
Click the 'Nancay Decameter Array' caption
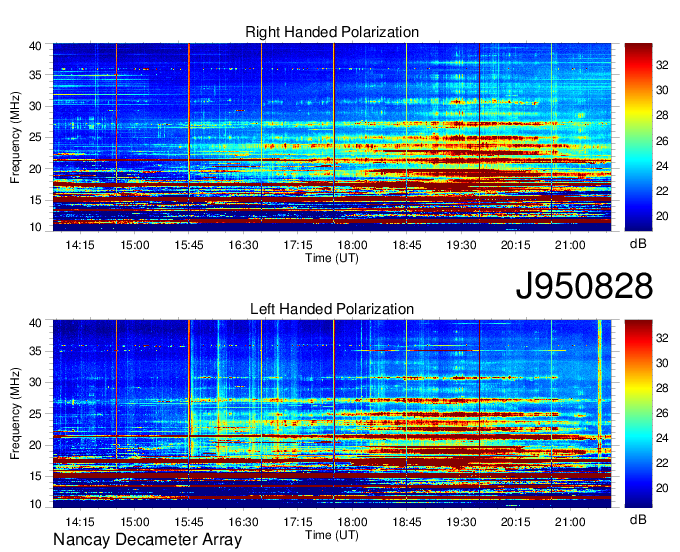(147, 540)
